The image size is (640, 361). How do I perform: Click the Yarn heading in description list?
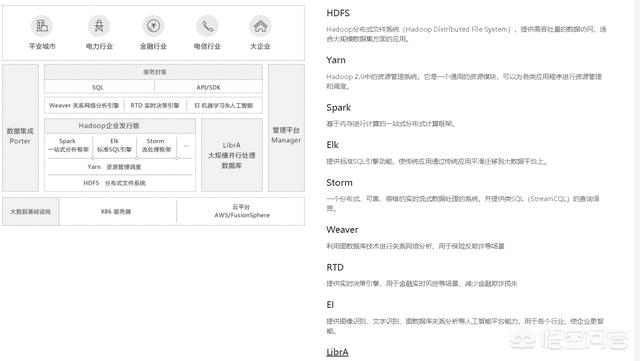(336, 60)
